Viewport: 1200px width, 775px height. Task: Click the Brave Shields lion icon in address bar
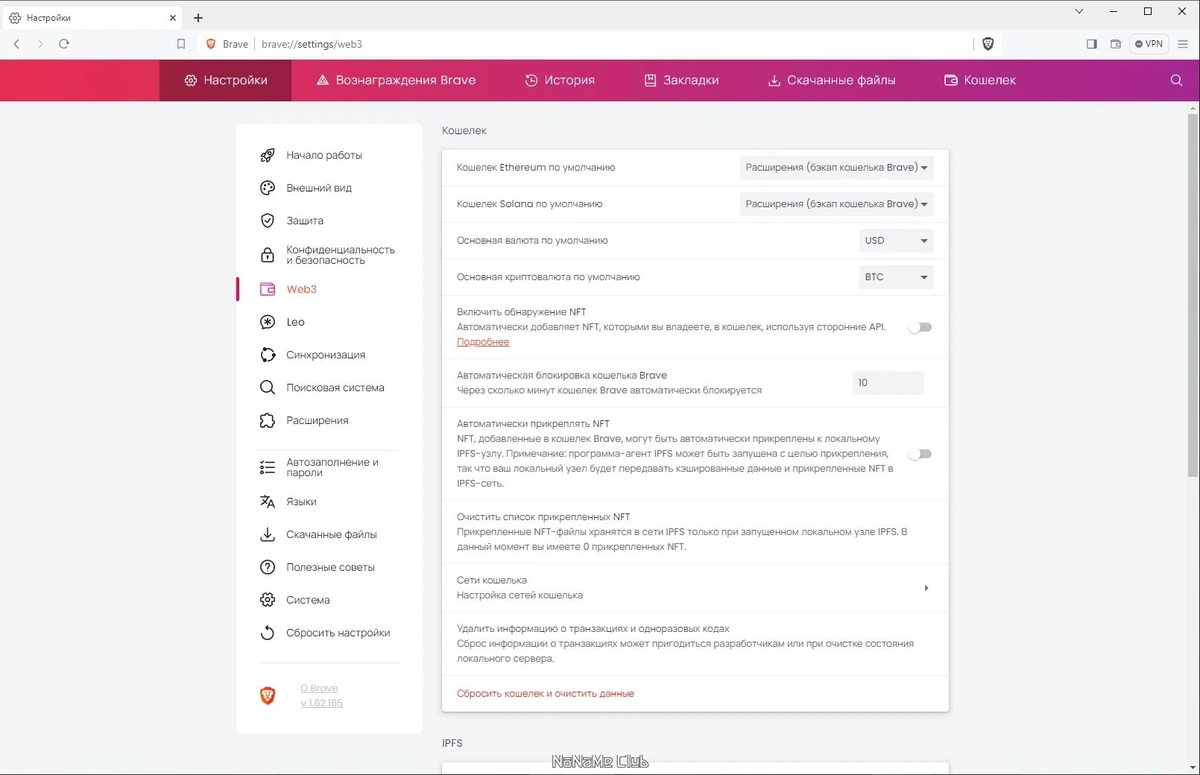click(988, 44)
